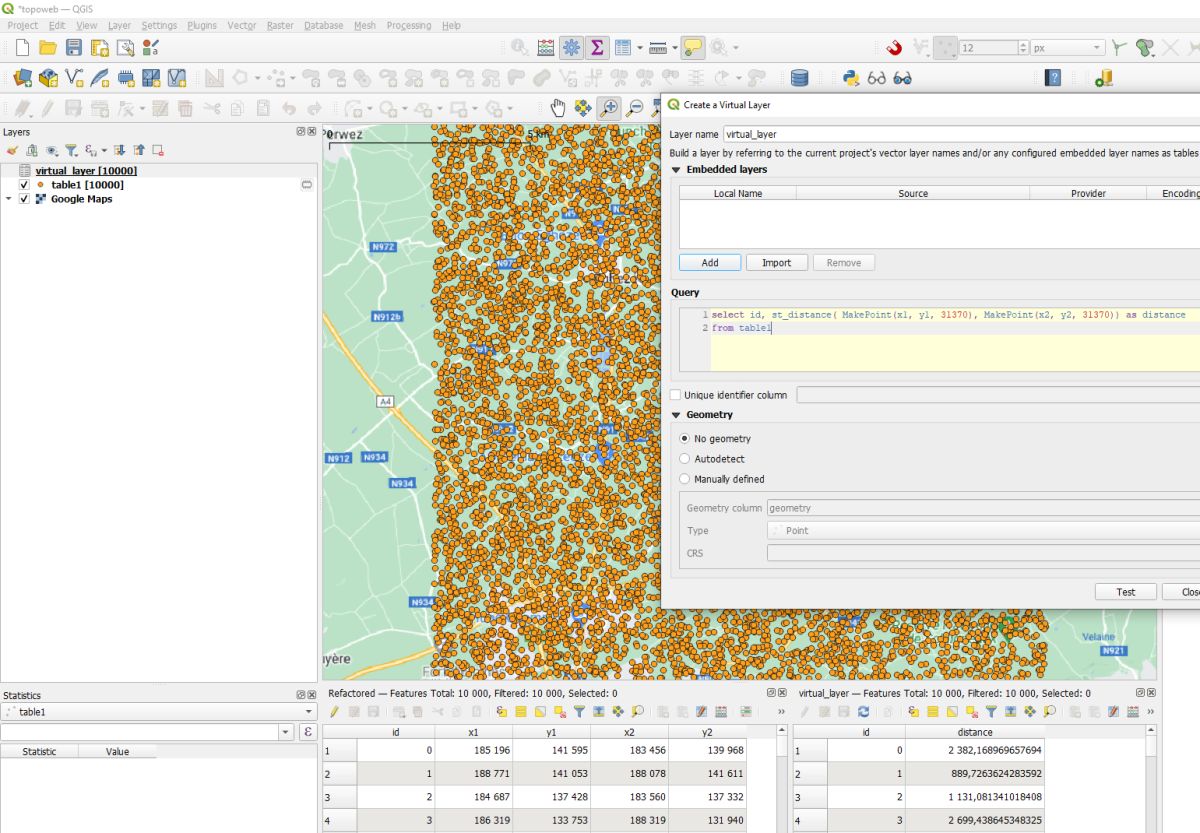The height and width of the screenshot is (833, 1200).
Task: Click the Import button
Action: (x=776, y=263)
